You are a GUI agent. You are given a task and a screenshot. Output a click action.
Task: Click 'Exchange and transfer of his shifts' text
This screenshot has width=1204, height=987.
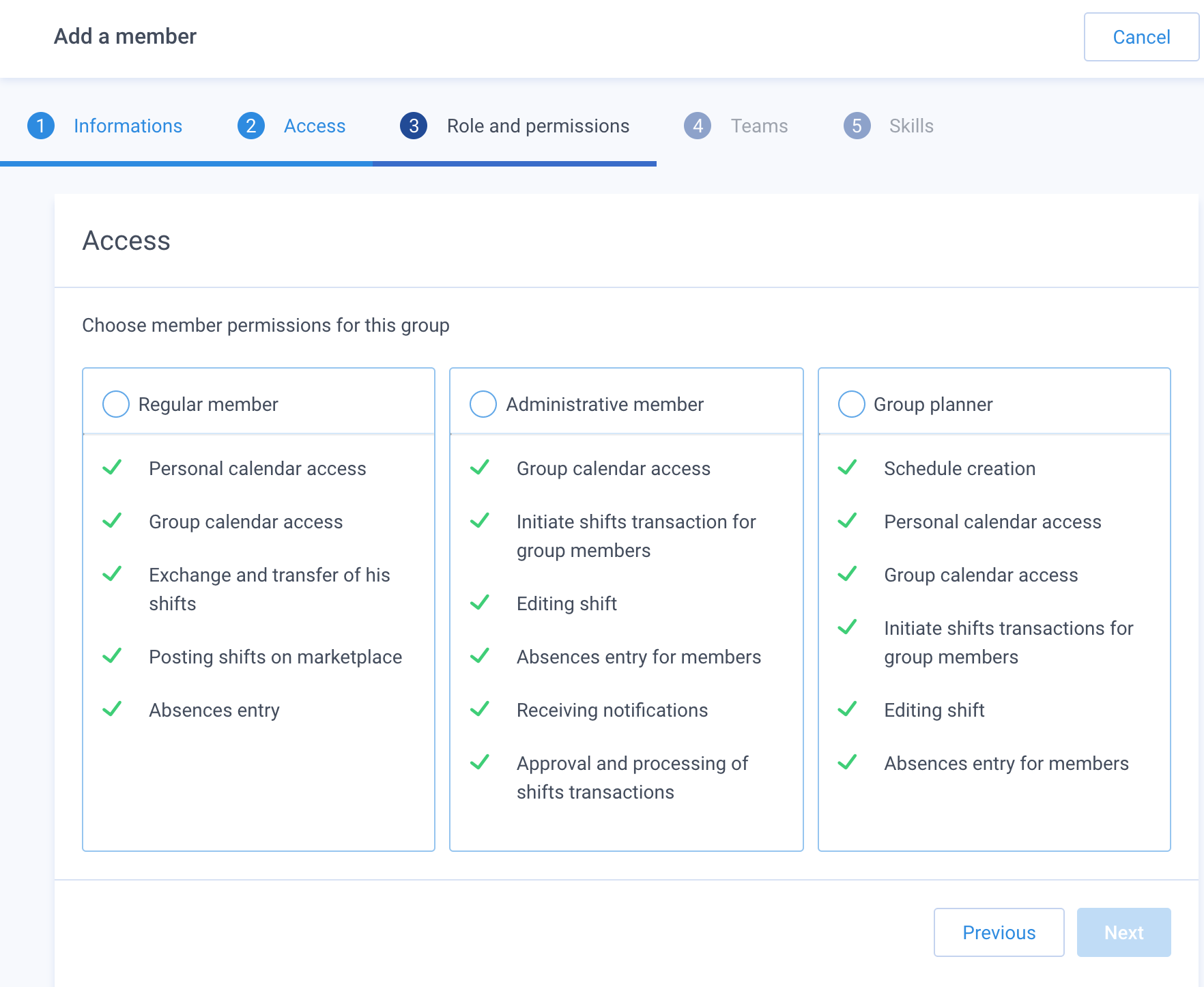coord(270,589)
